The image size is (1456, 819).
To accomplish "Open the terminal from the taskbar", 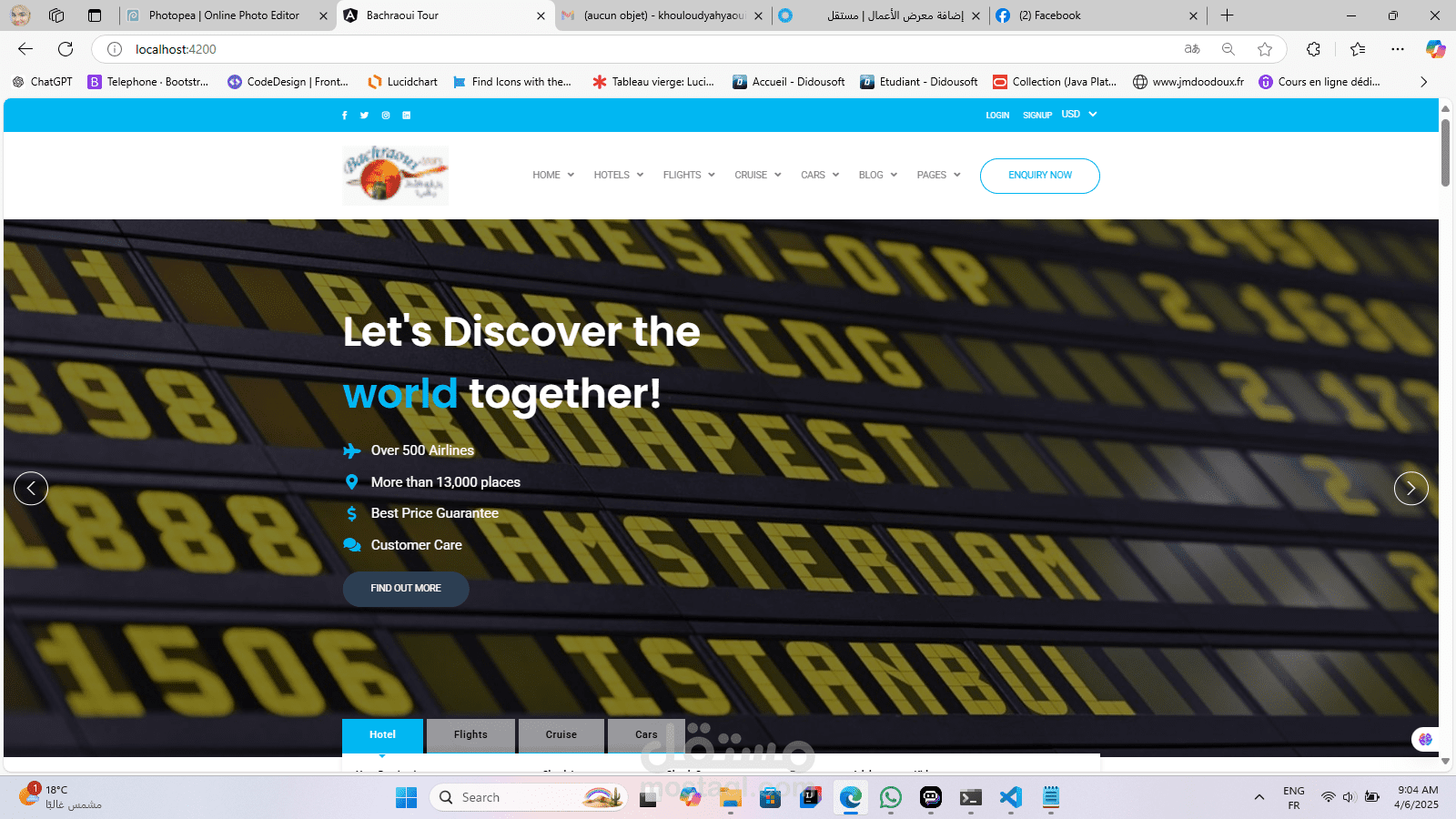I will [971, 798].
